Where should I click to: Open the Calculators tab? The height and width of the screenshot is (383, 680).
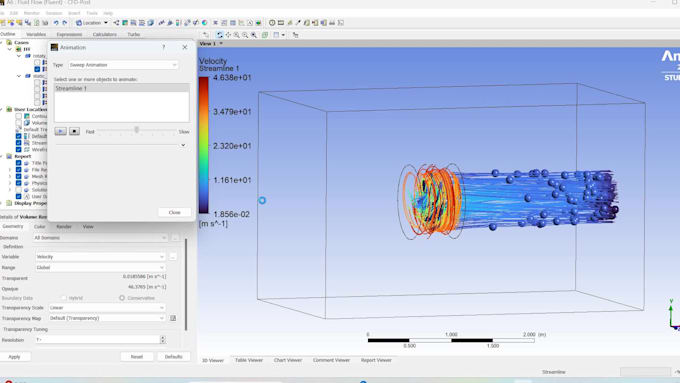point(105,34)
